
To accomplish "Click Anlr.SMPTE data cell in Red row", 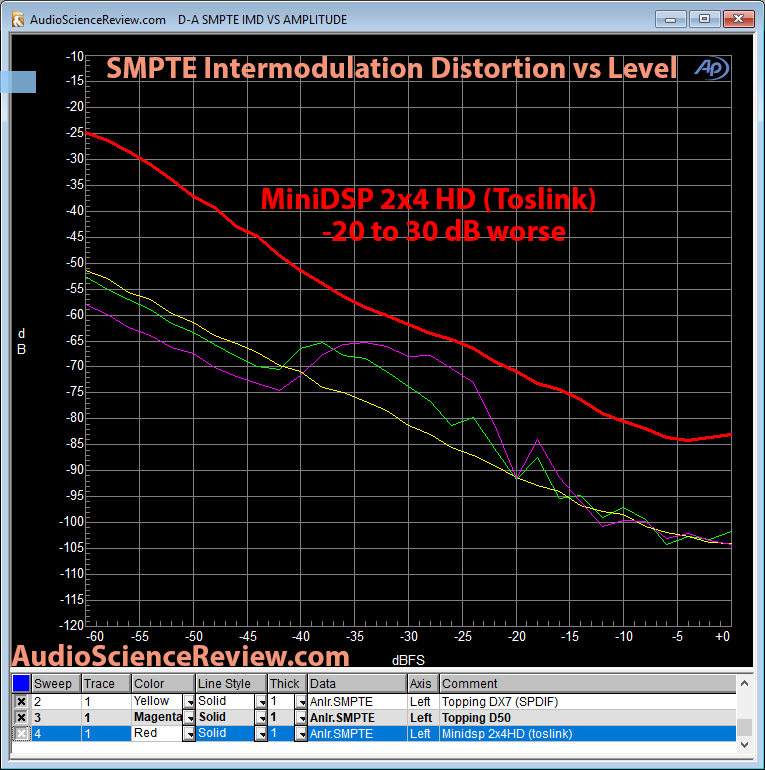I will [x=357, y=734].
